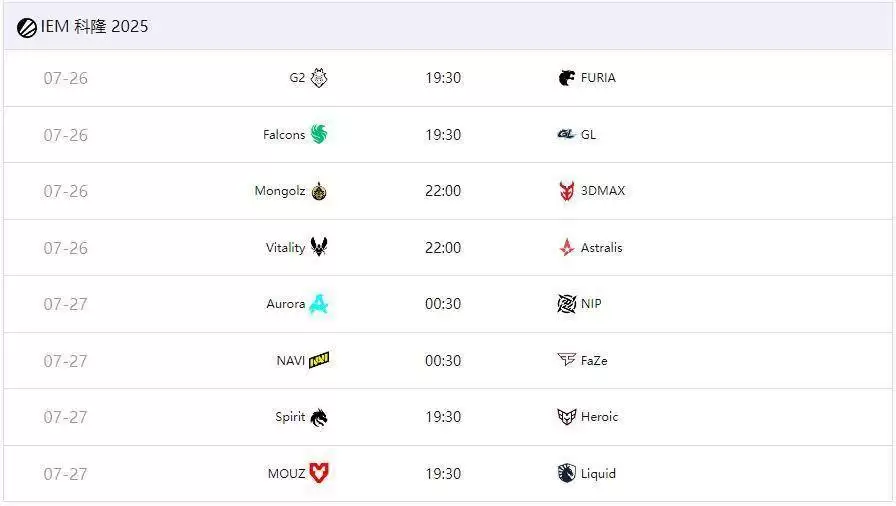Click the G2 team logo

point(319,78)
